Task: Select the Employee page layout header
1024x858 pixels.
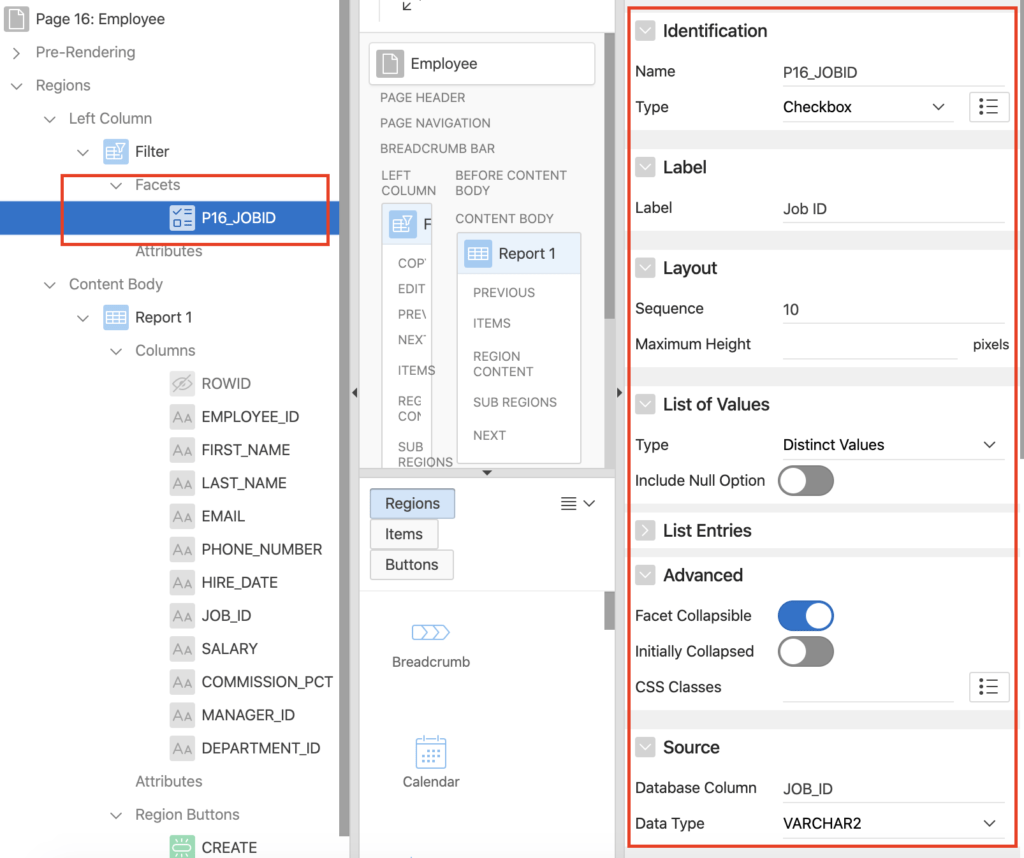Action: click(482, 63)
